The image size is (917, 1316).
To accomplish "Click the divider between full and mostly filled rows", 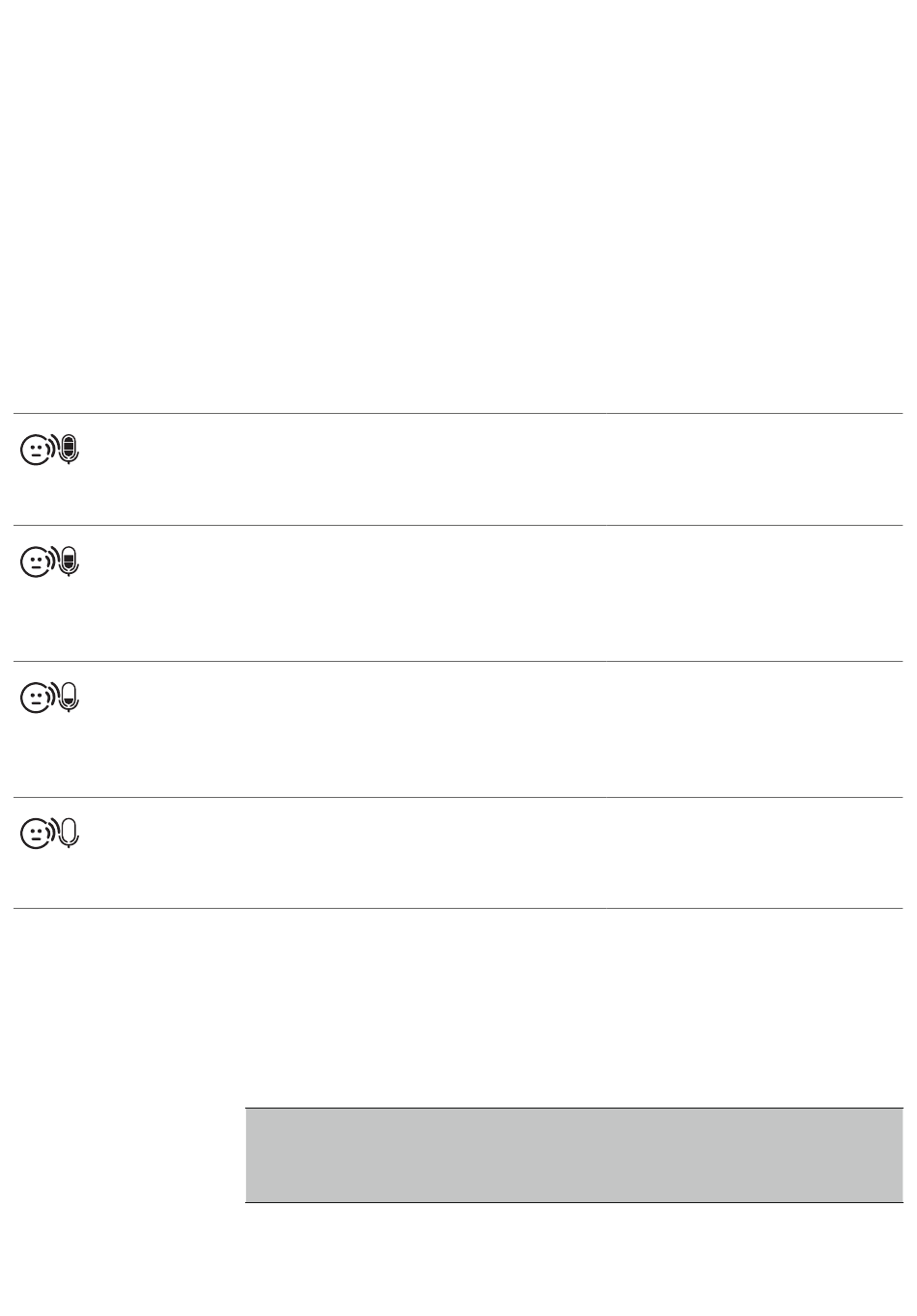I will click(x=458, y=526).
